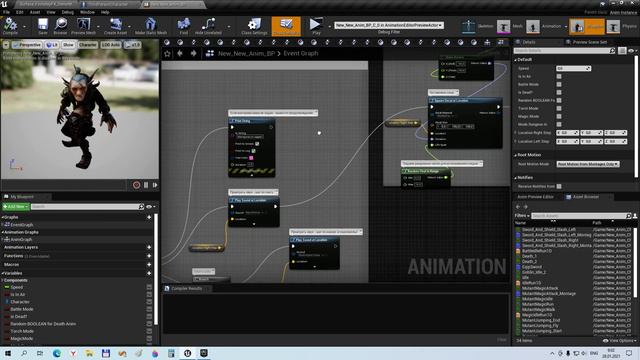Add a new graph with the plus icon
Viewport: 640px width, 360px height.
point(149,217)
